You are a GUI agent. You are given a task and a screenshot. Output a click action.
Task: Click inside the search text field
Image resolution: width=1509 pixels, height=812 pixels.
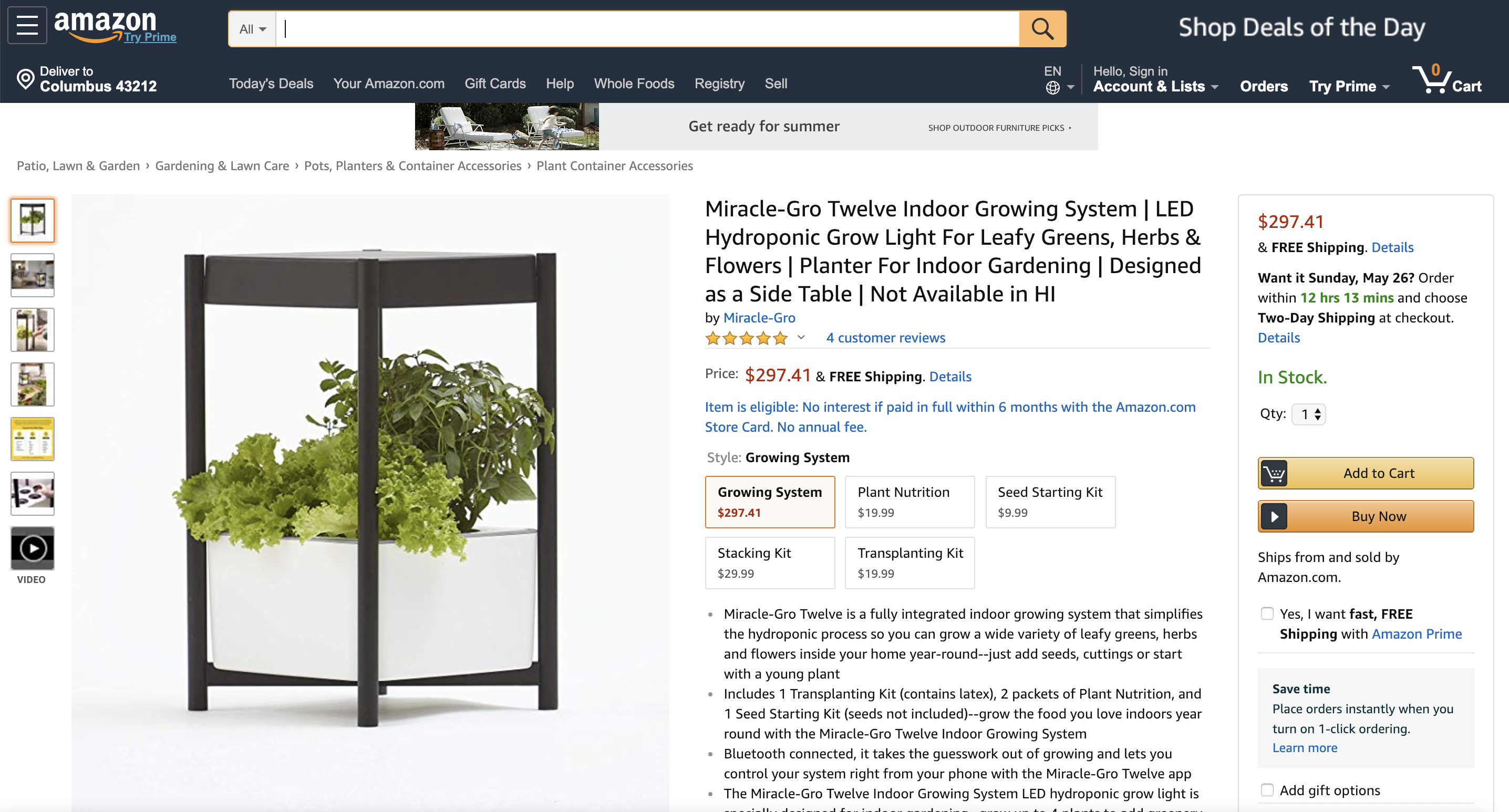647,29
